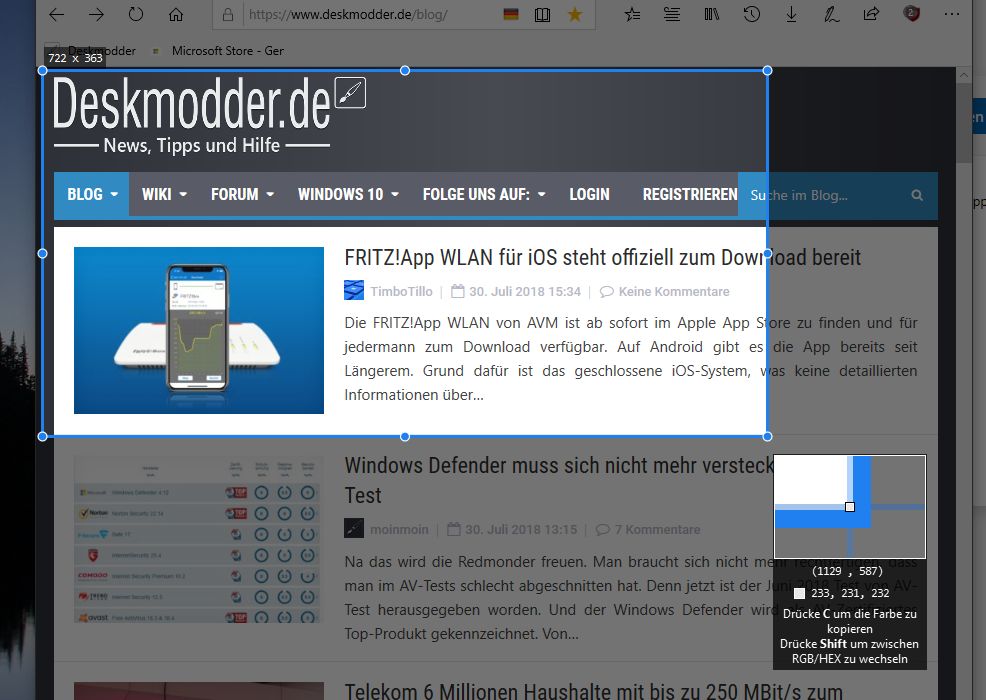Open the books library icon in toolbar
Viewport: 986px width, 700px height.
click(712, 14)
